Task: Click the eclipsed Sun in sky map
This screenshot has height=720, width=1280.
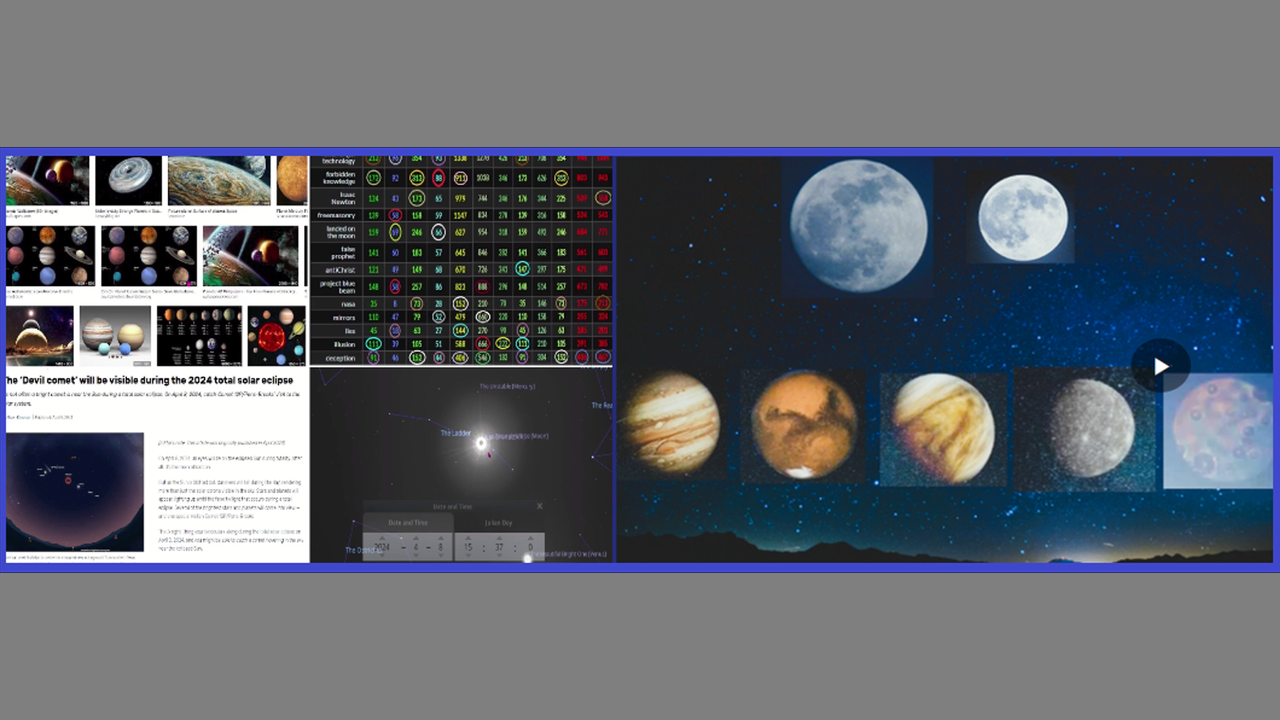Action: click(481, 442)
